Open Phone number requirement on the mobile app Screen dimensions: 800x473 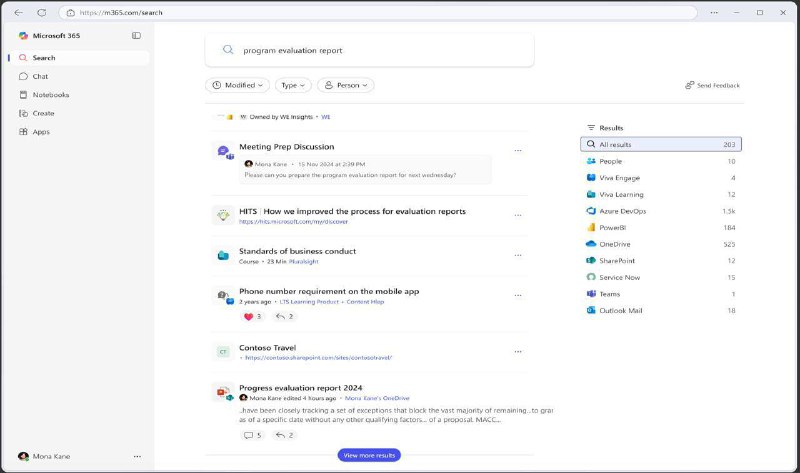[x=329, y=291]
